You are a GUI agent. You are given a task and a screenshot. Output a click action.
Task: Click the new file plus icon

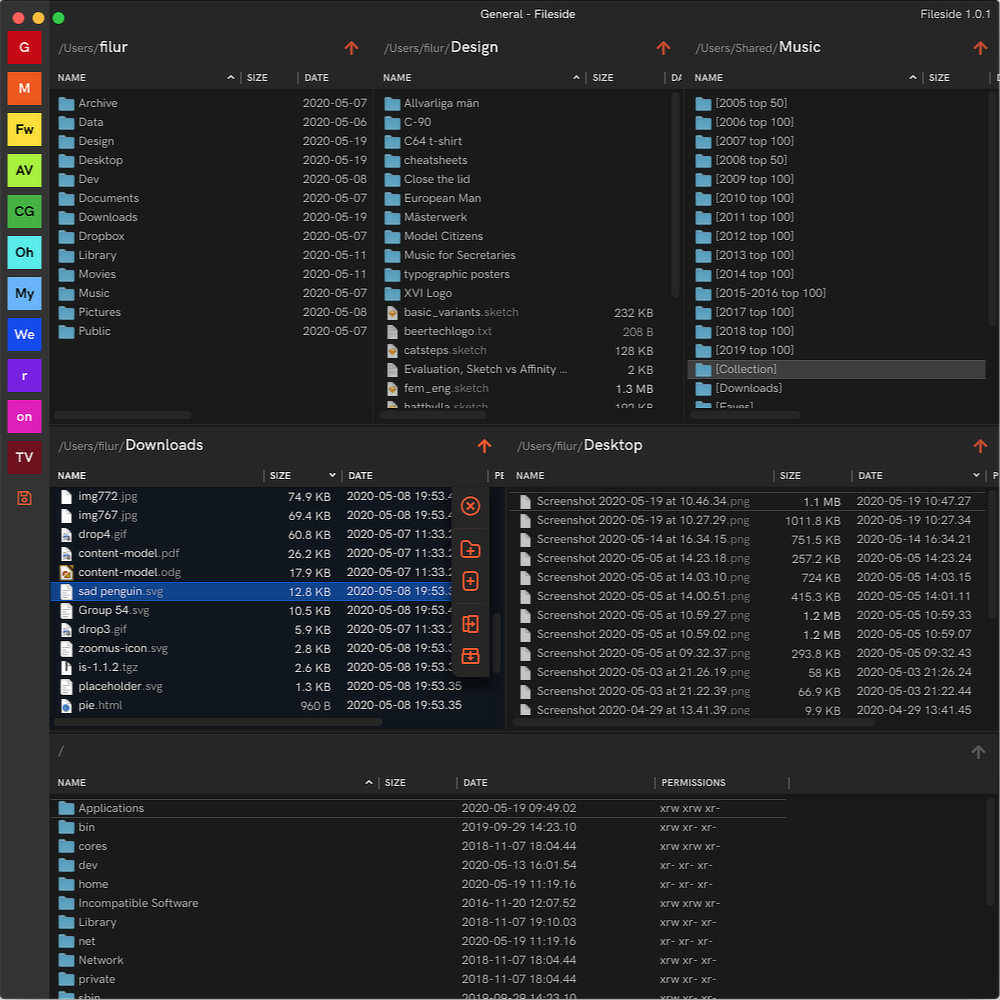471,581
